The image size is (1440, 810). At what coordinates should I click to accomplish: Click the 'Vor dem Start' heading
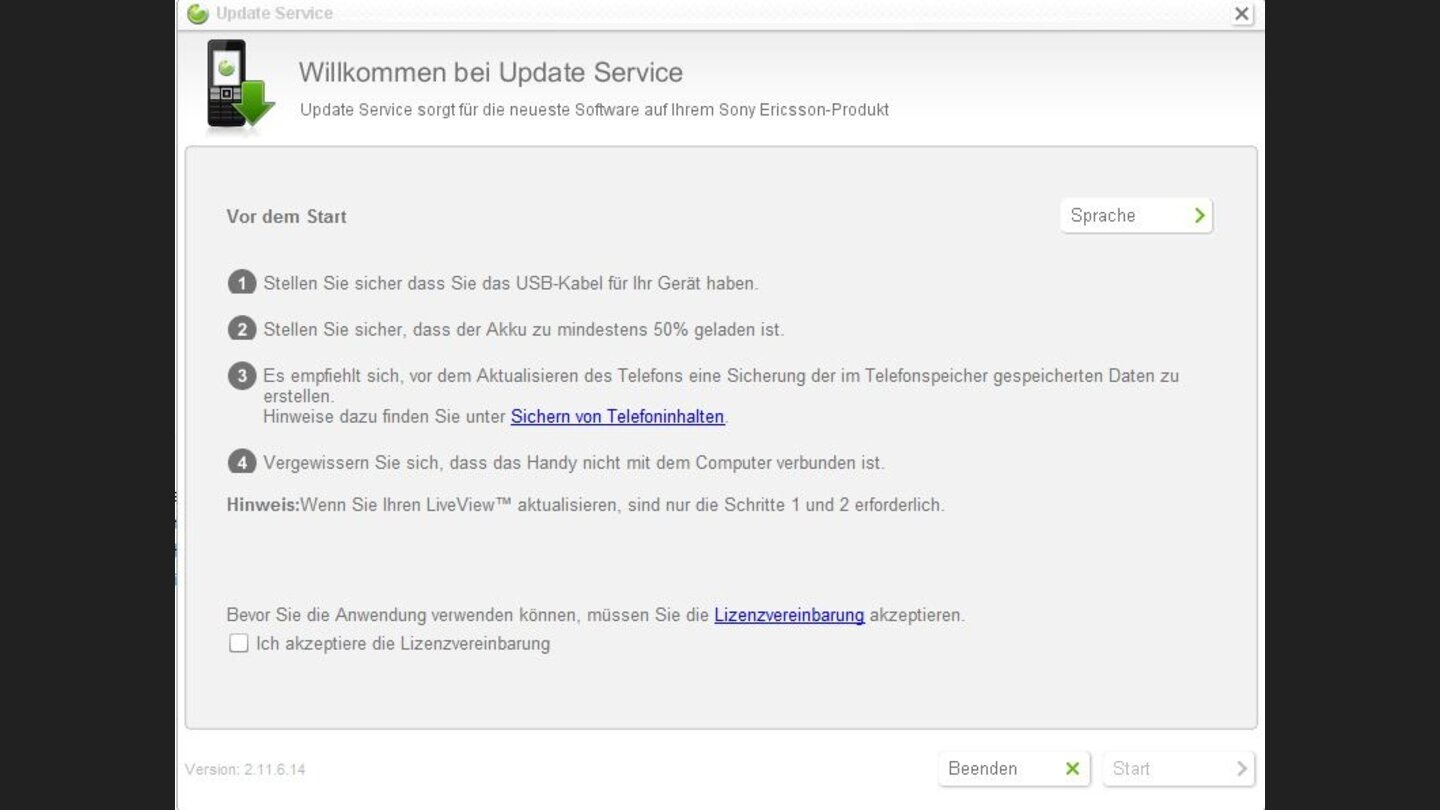point(286,216)
